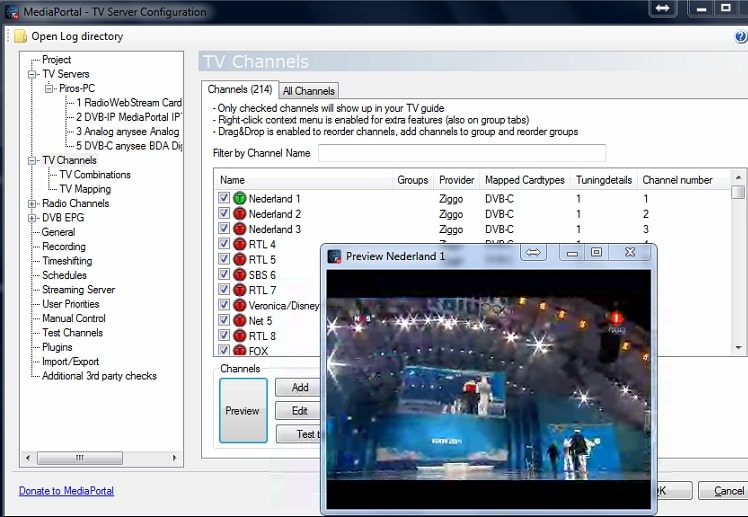
Task: Uncheck the Nederland 2 channel checkbox
Action: pos(224,213)
